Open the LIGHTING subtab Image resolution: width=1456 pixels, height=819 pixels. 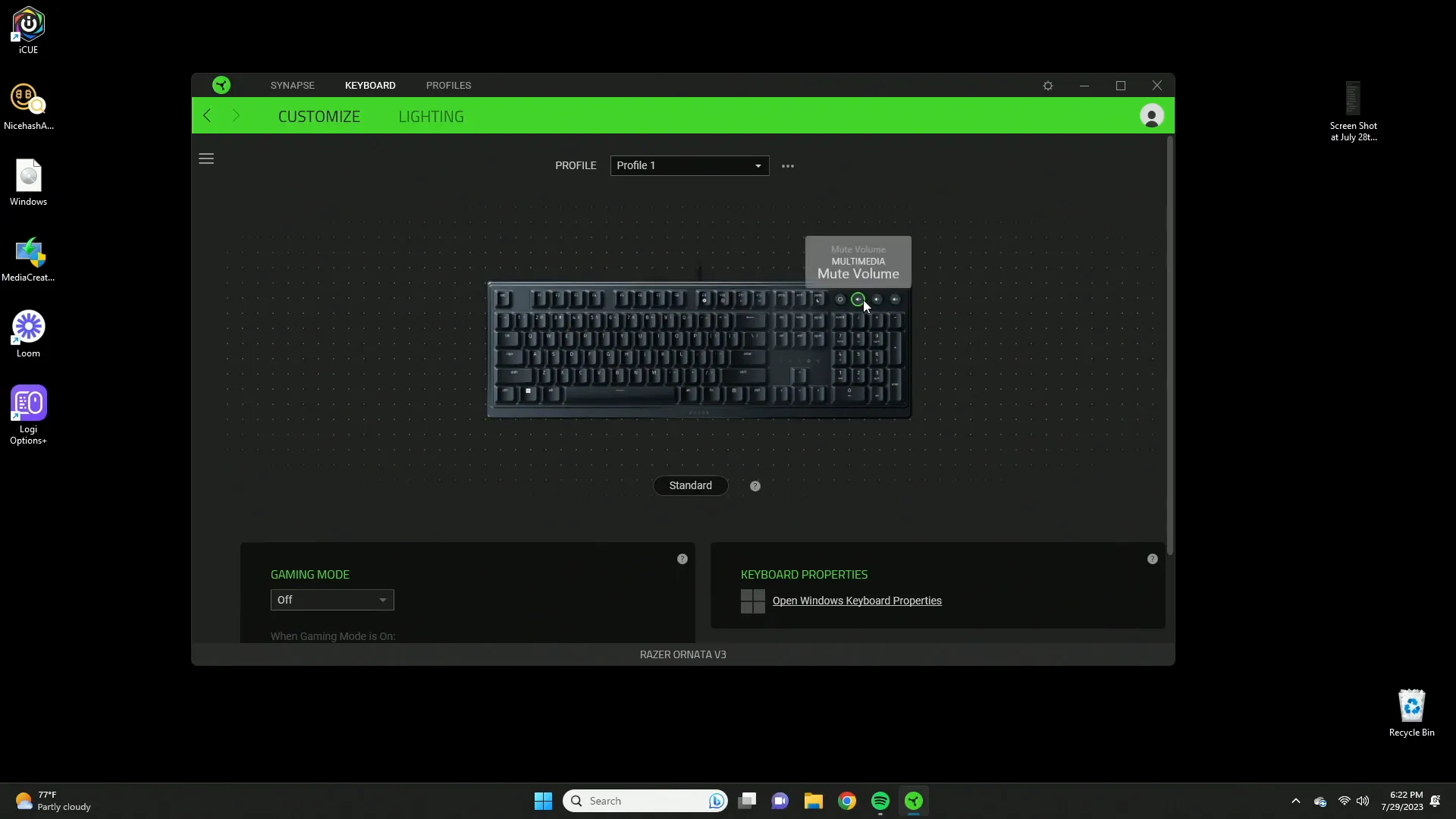tap(431, 117)
